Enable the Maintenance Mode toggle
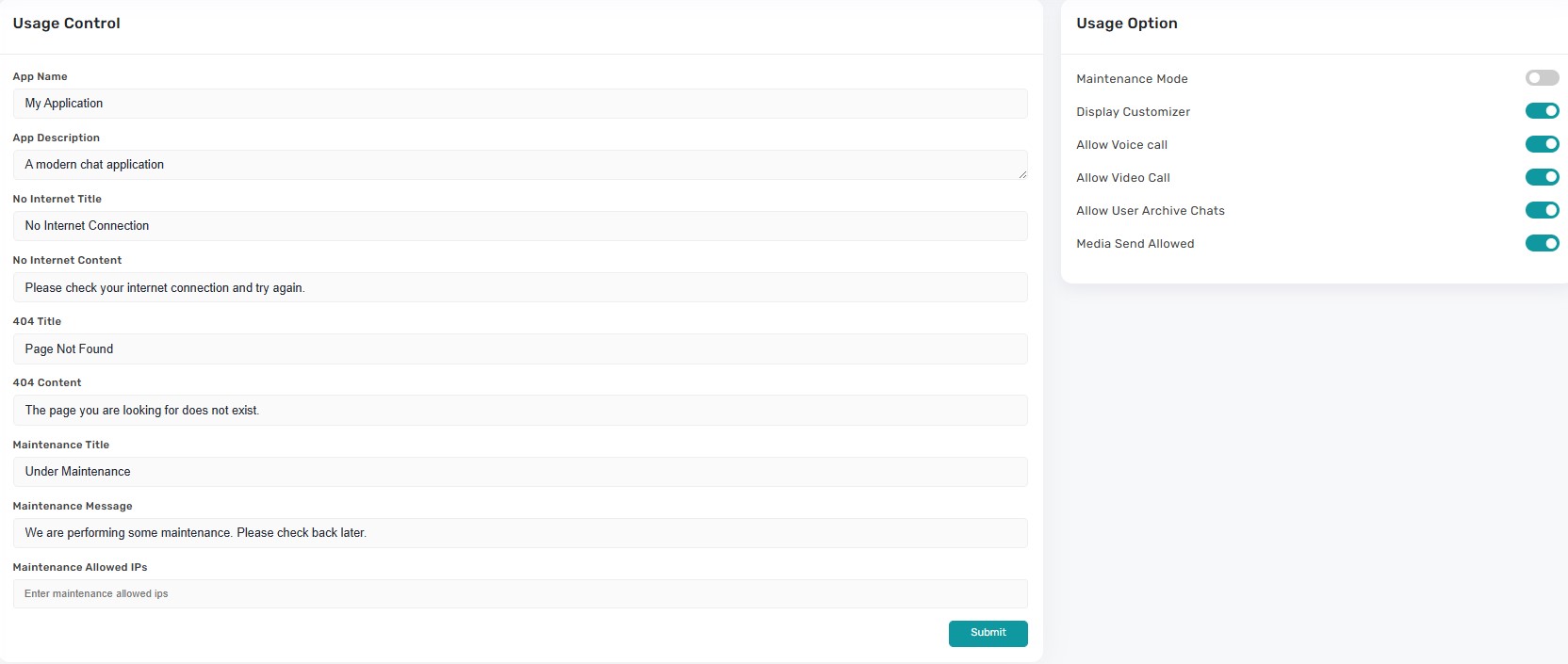1568x664 pixels. [1542, 78]
